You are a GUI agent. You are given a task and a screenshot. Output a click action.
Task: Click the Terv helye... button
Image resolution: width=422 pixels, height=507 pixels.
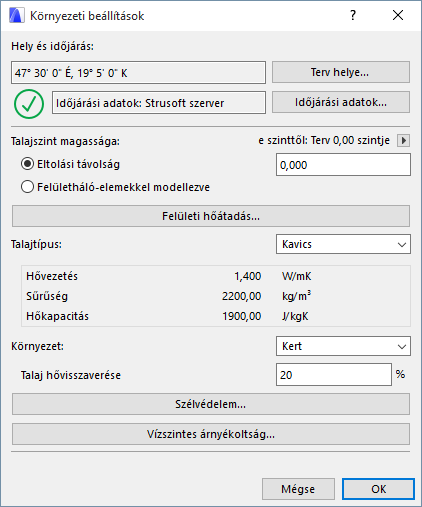click(341, 72)
